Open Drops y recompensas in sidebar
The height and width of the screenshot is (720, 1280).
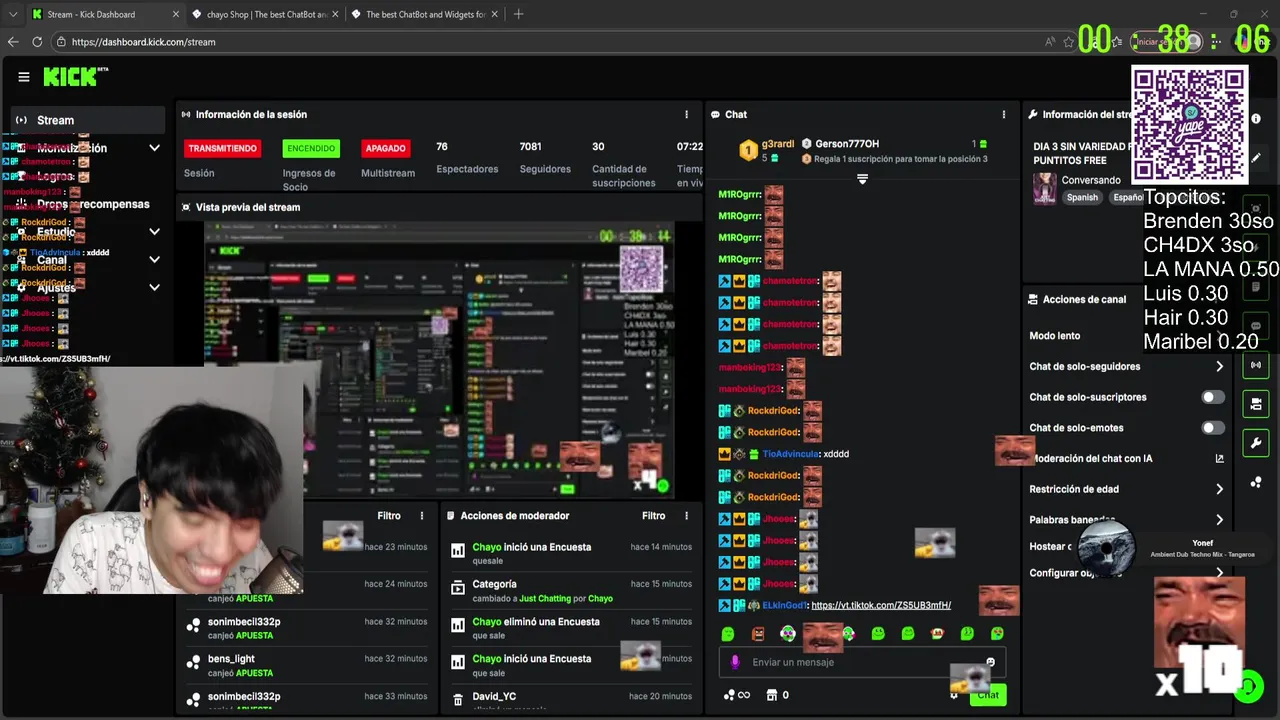point(92,204)
